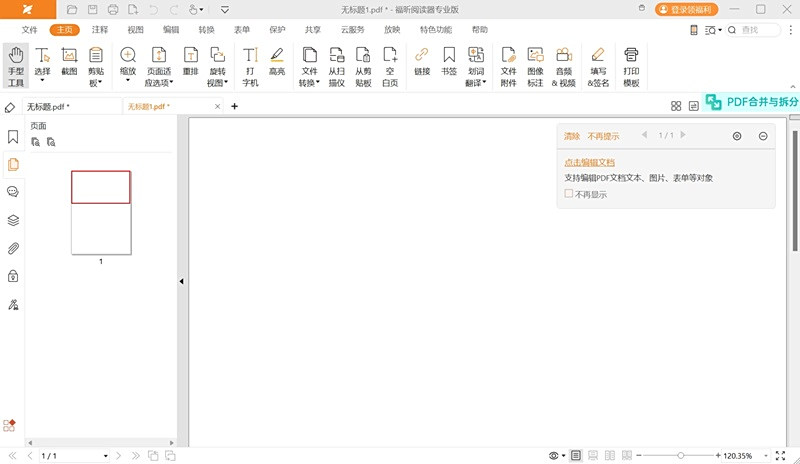
Task: Collapse the left panel using the arrow handle
Action: (x=181, y=282)
